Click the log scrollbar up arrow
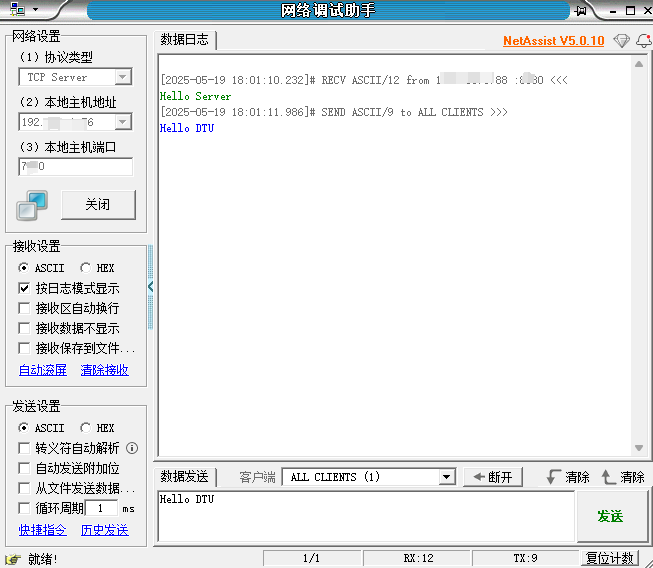The height and width of the screenshot is (568, 653). [x=639, y=64]
